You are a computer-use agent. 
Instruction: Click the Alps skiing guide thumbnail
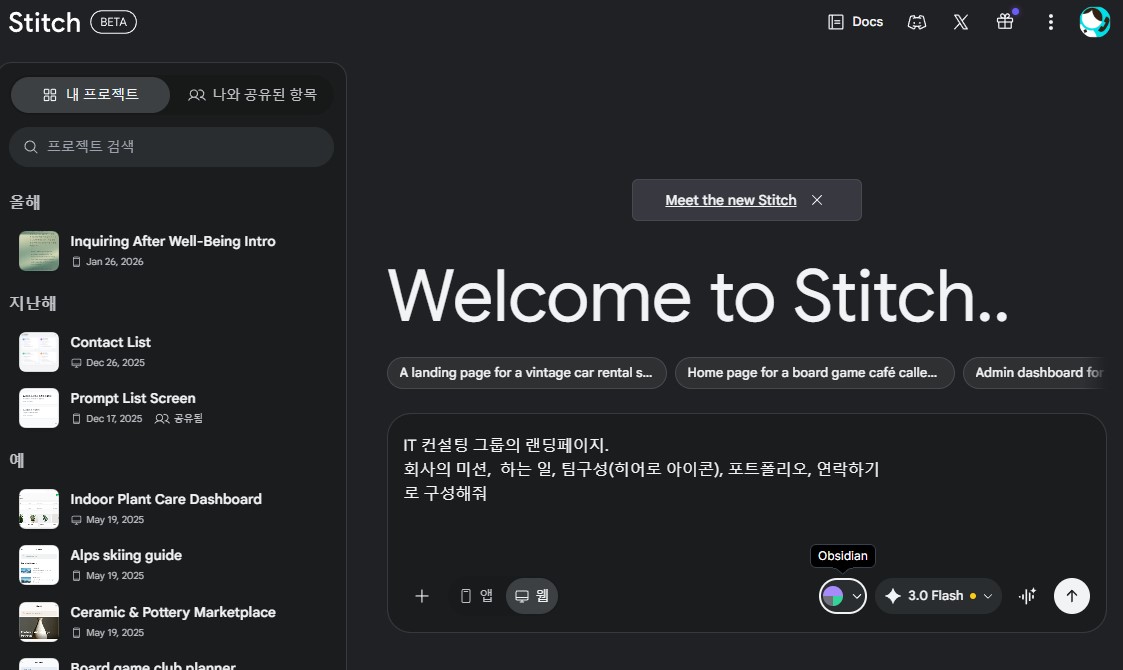point(39,565)
